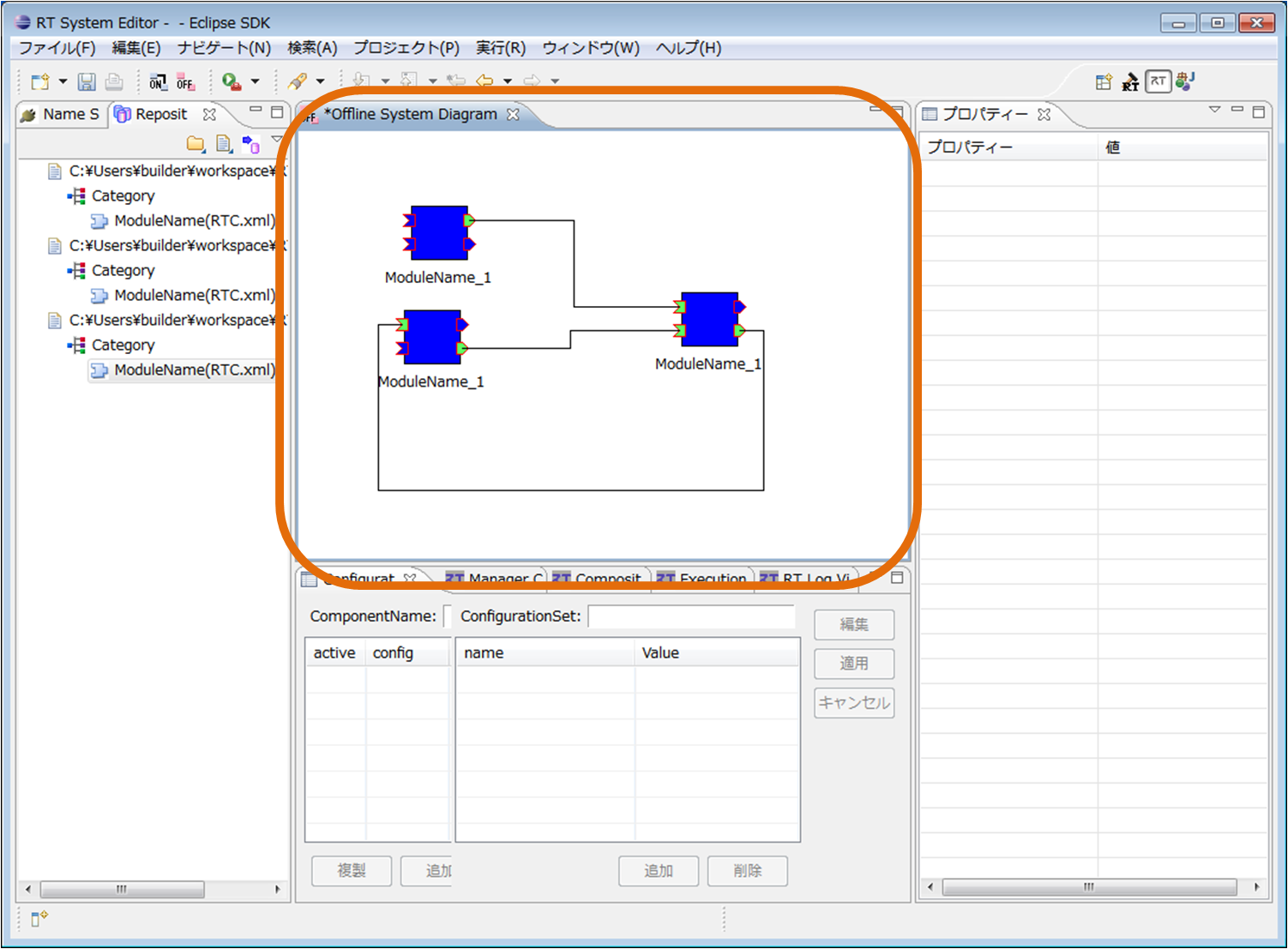Open a new online system editor

click(158, 81)
